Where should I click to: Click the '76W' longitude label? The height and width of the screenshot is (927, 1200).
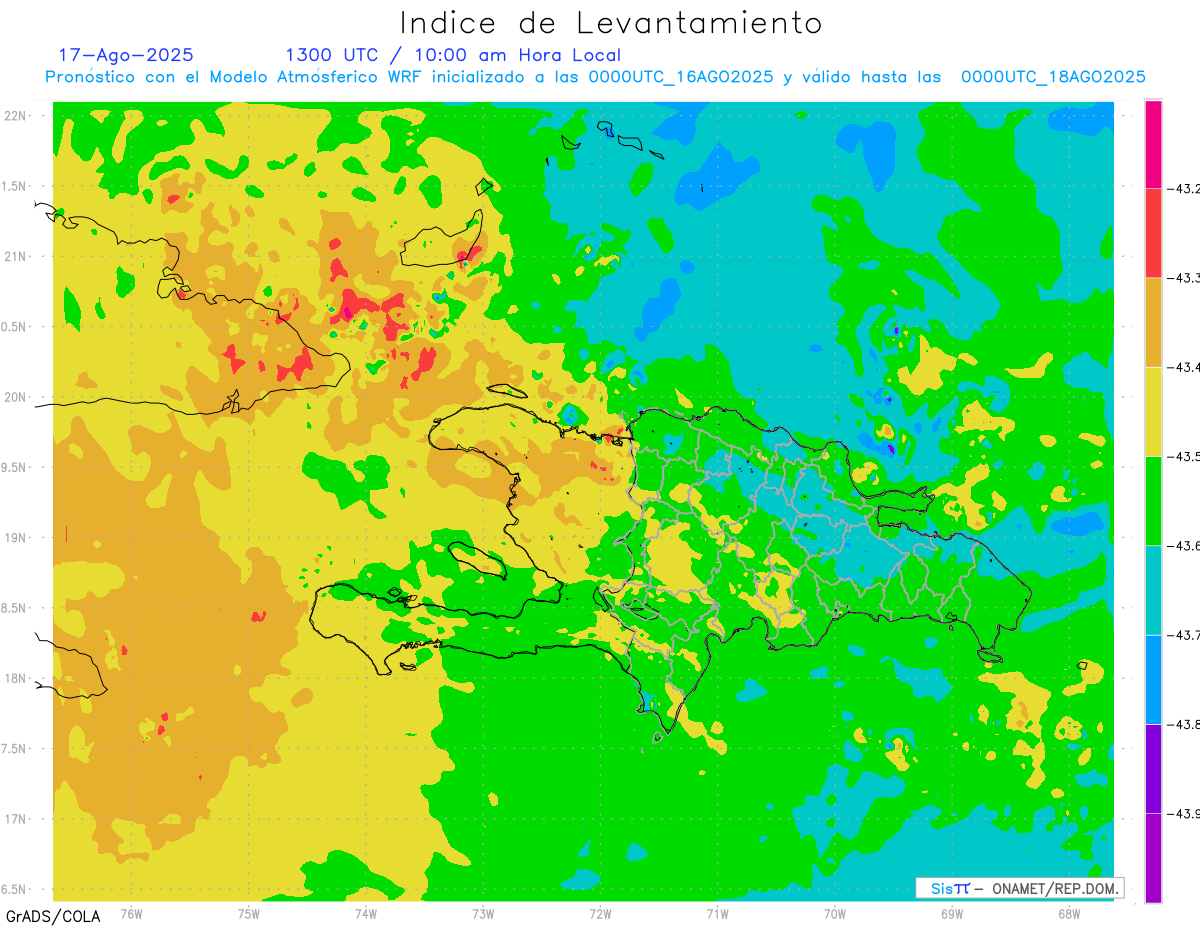click(131, 913)
